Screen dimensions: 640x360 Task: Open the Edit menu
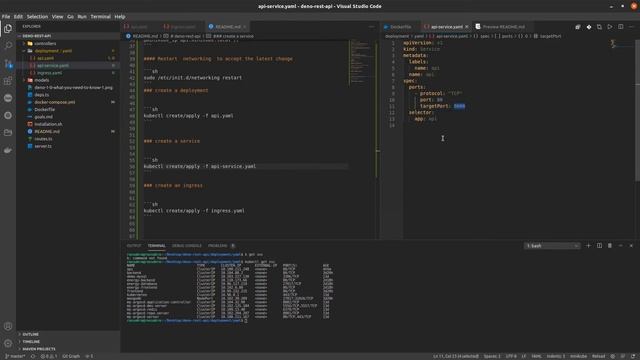[18, 17]
